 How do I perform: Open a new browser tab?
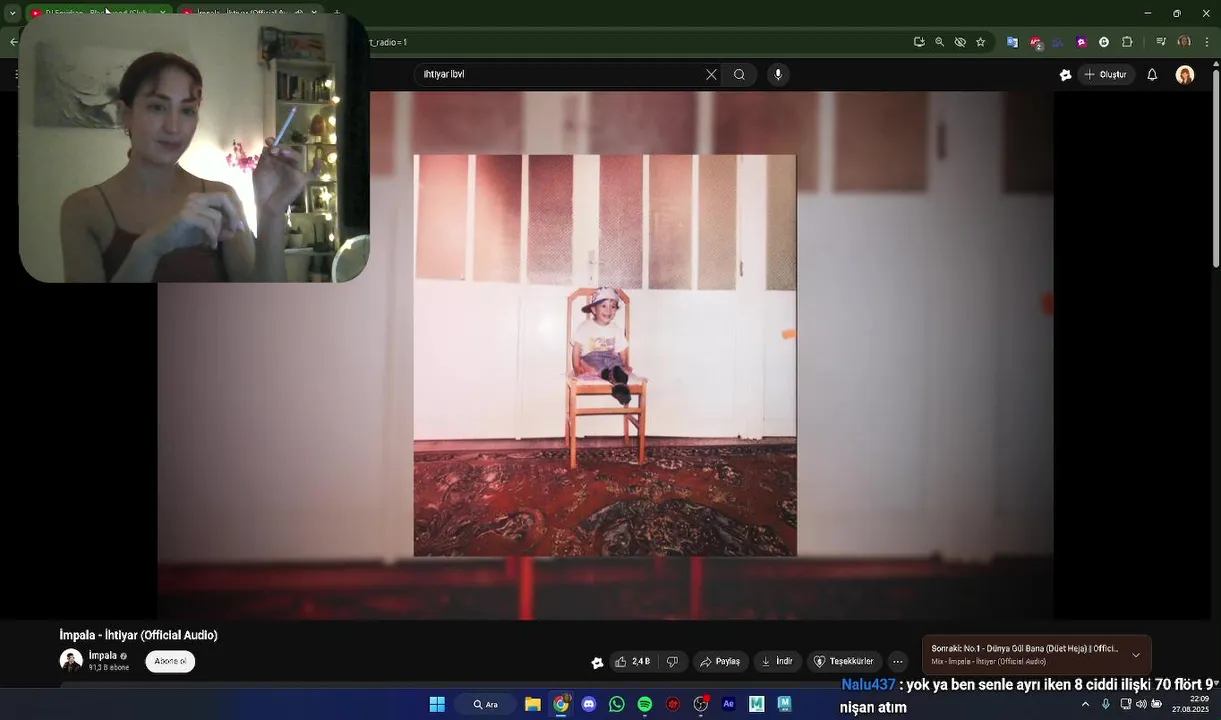pyautogui.click(x=337, y=13)
